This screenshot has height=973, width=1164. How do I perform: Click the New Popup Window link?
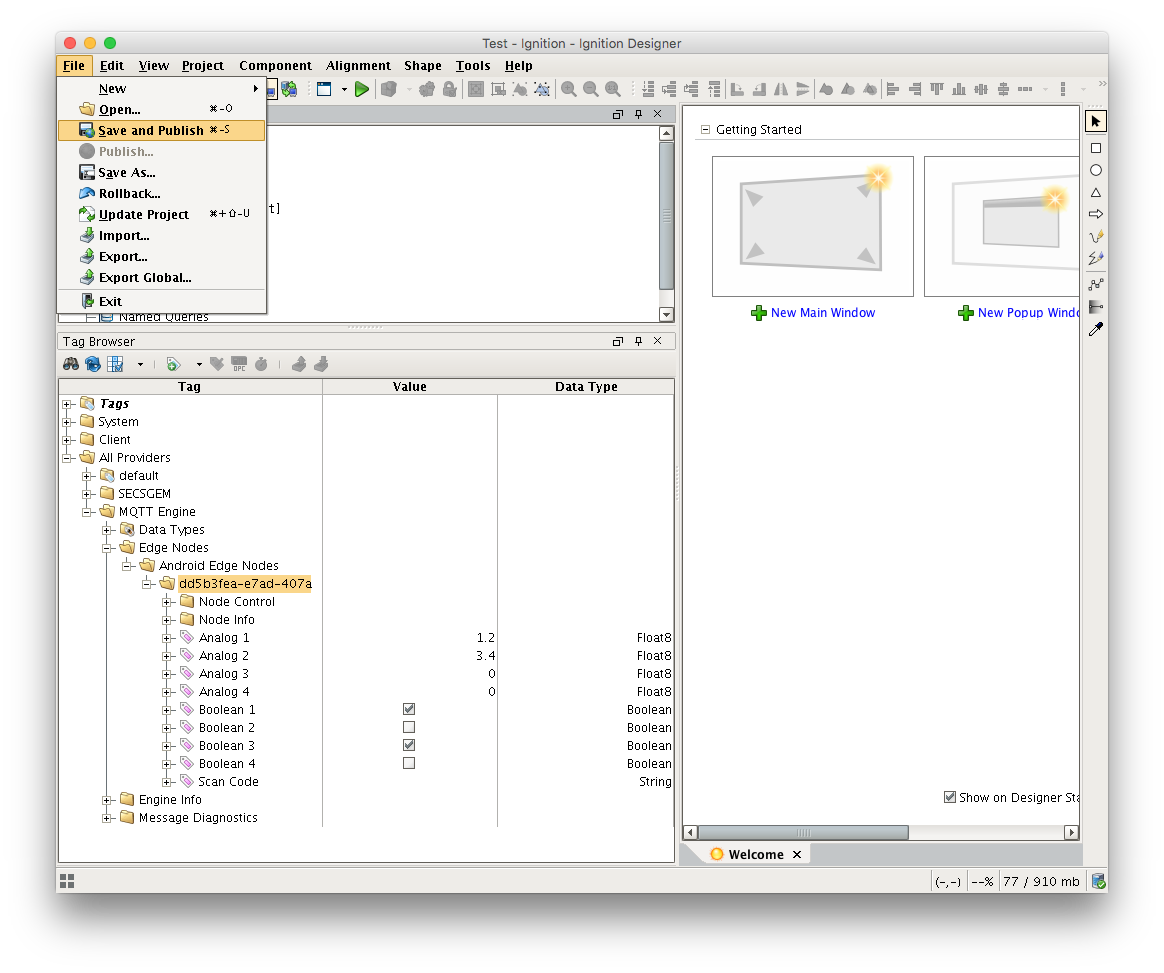[x=1028, y=313]
